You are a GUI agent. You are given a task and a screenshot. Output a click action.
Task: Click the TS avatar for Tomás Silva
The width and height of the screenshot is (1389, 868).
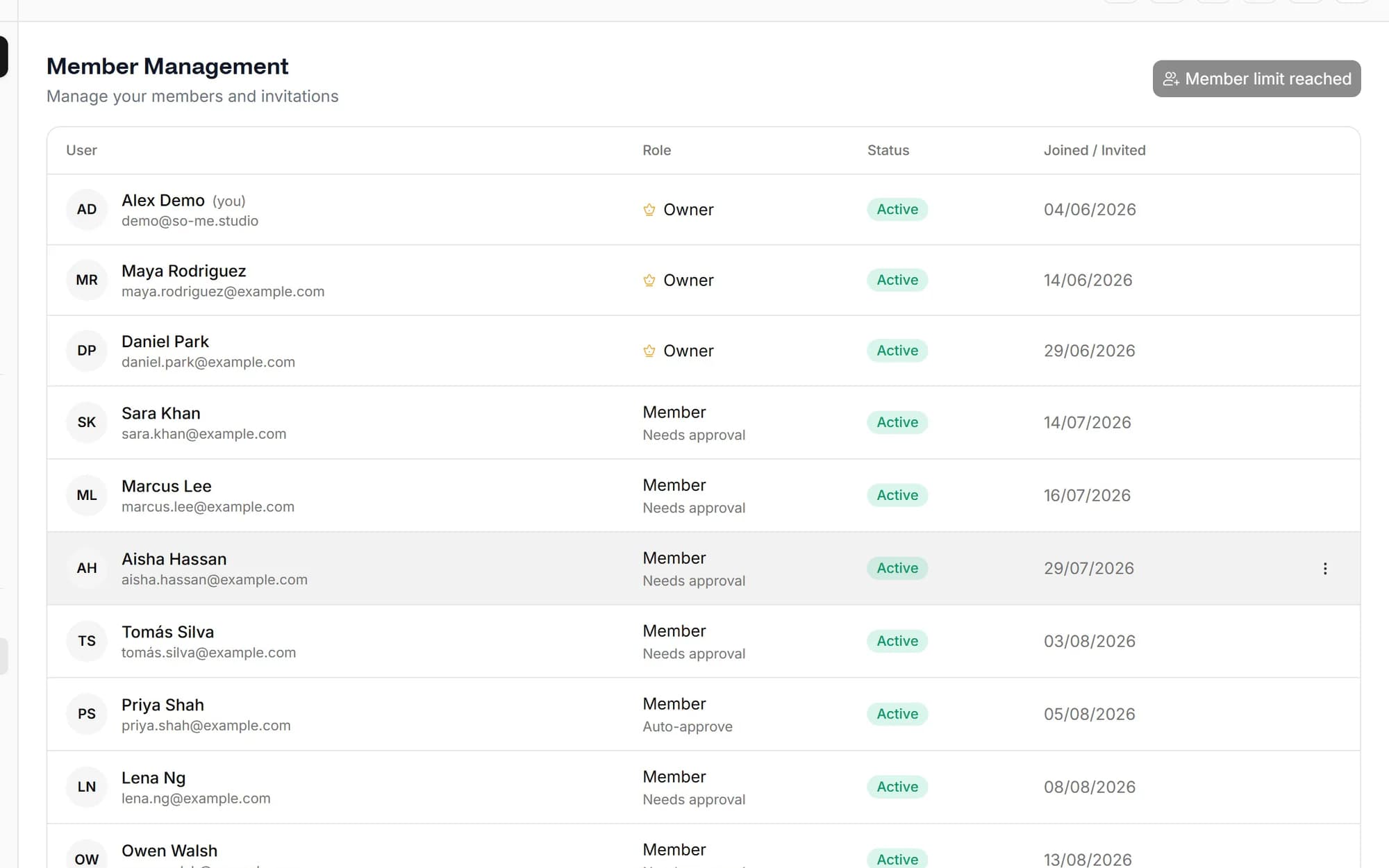tap(87, 641)
